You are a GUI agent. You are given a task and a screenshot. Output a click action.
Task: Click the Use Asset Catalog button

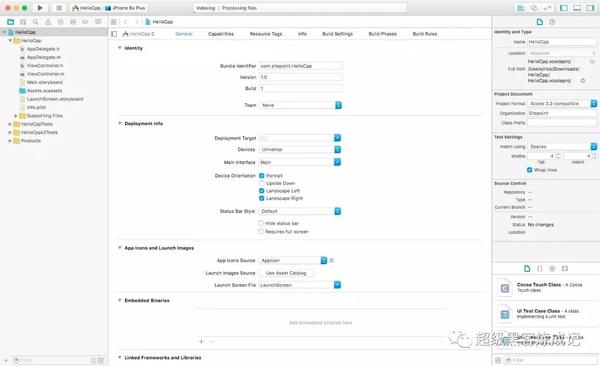(x=286, y=273)
